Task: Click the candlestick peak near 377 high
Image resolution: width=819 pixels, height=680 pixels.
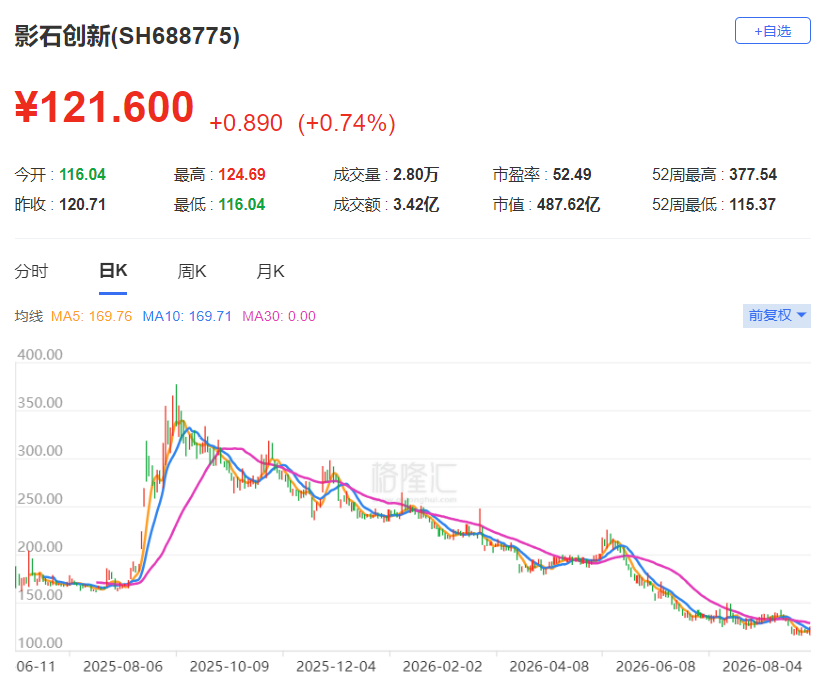Action: (176, 402)
